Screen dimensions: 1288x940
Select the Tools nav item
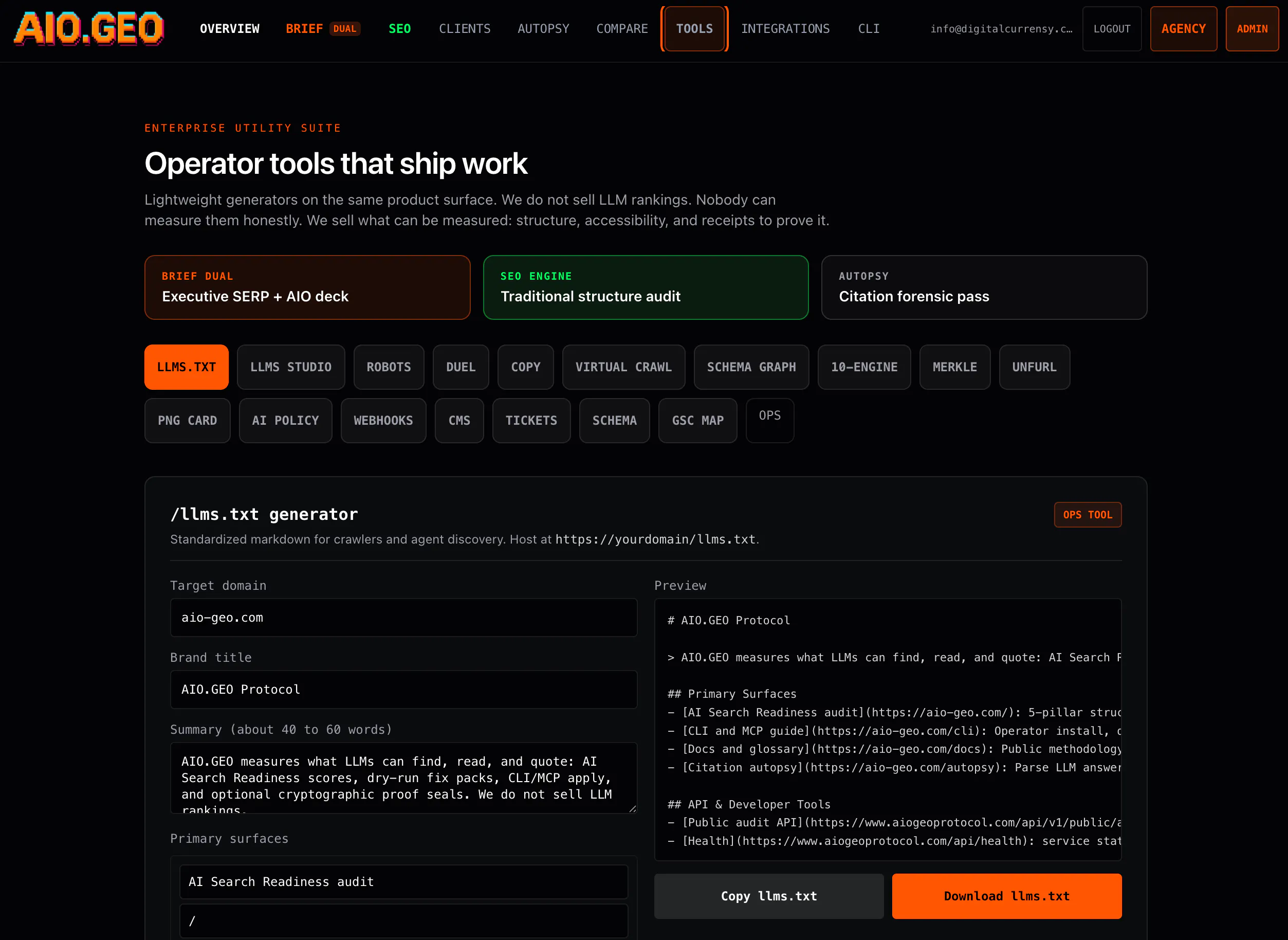[694, 28]
